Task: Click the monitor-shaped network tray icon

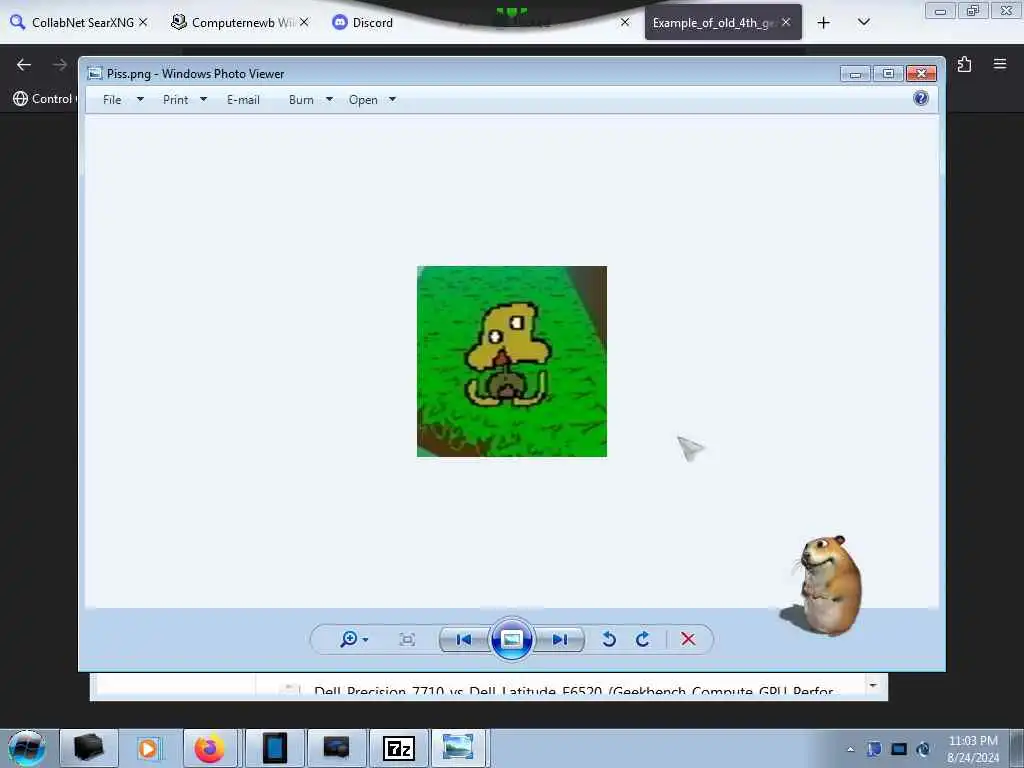Action: (x=899, y=749)
